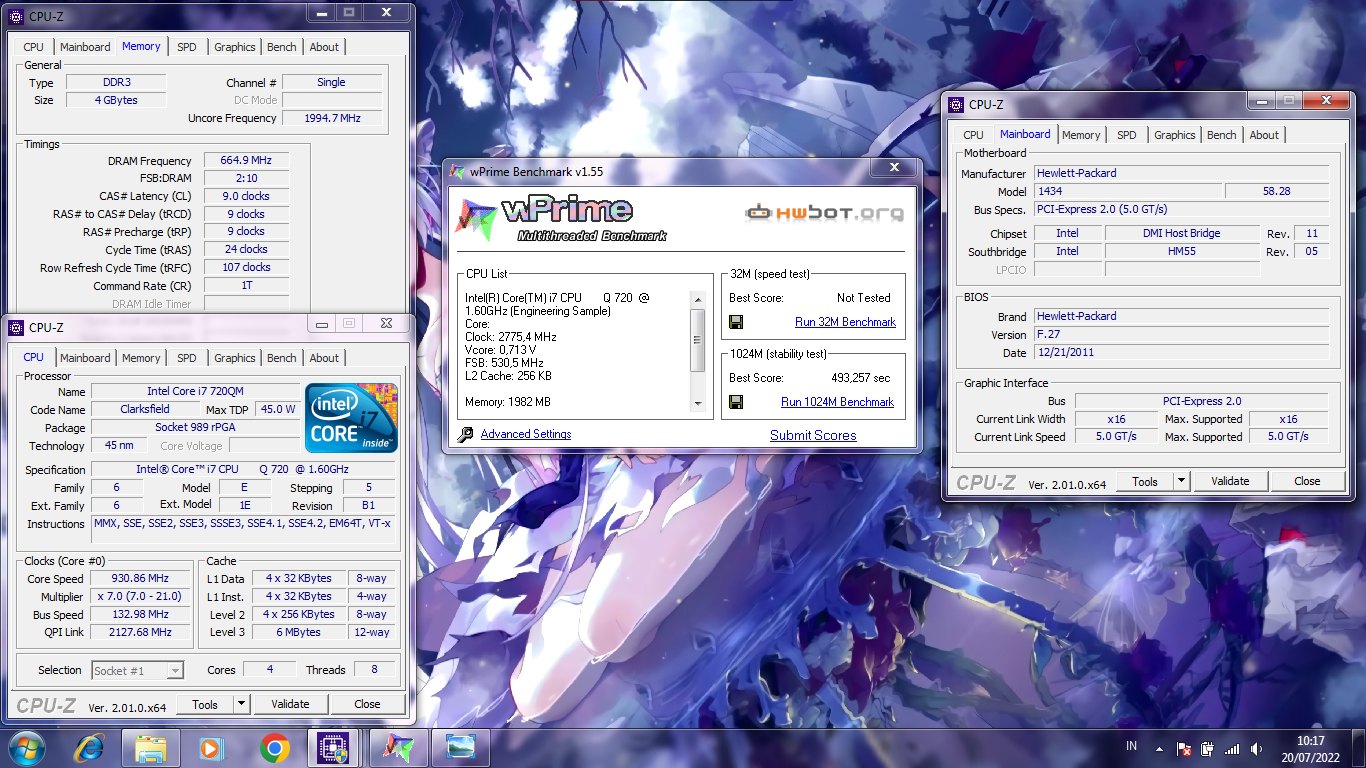
Task: Open Memory tab in the right CPU-Z Mainboard window
Action: click(x=1081, y=135)
